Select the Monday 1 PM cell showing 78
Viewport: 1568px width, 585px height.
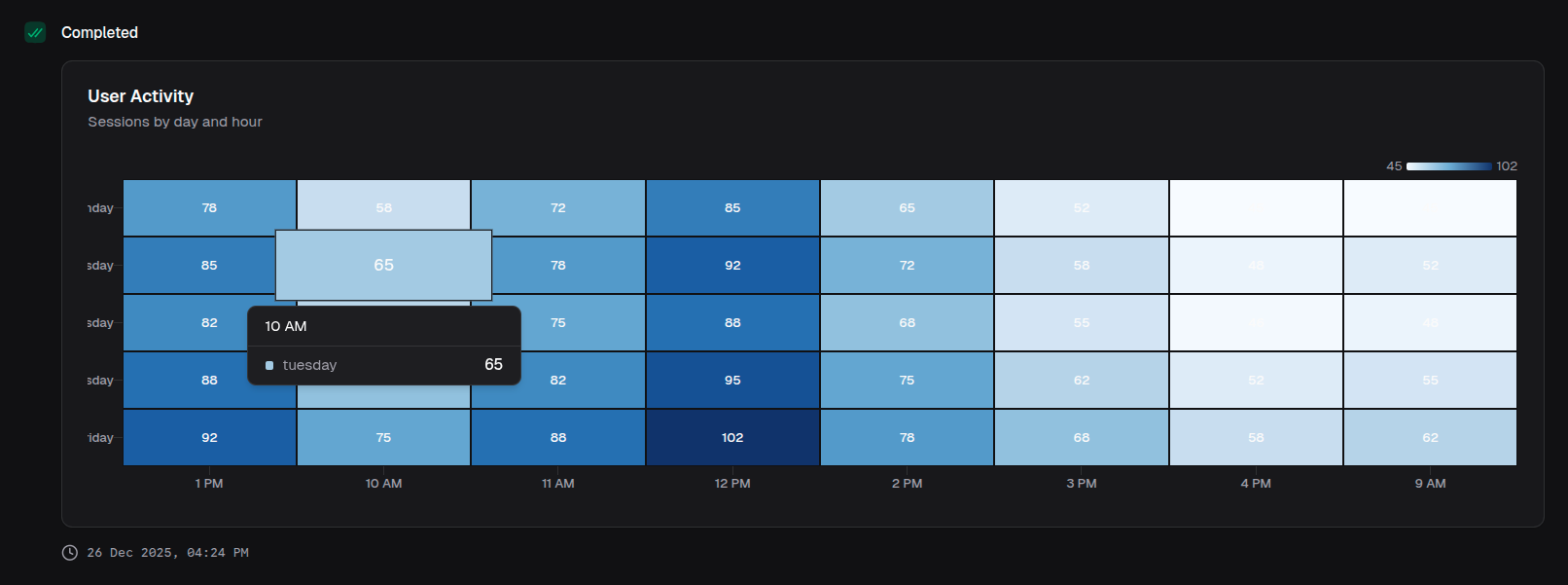(209, 208)
